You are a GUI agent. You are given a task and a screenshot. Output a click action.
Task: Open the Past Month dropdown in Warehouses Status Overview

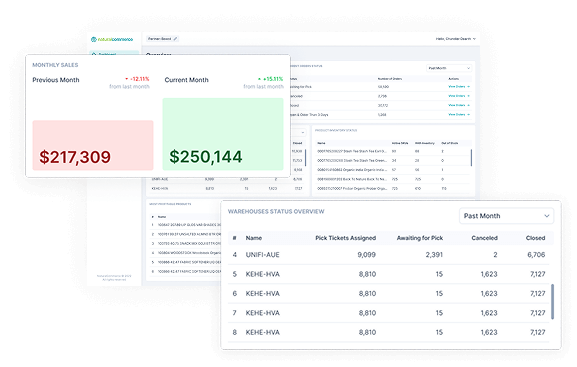tap(506, 216)
